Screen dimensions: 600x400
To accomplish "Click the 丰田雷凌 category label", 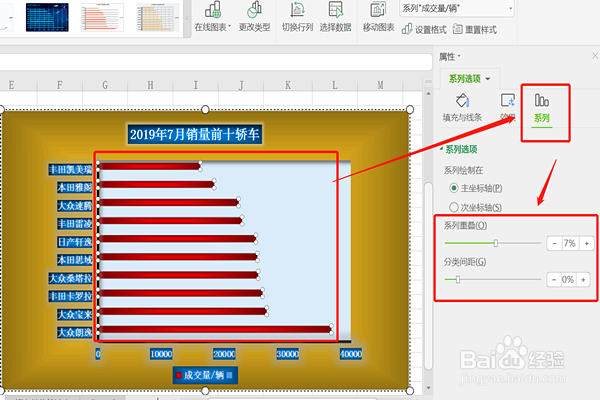I will [x=75, y=224].
